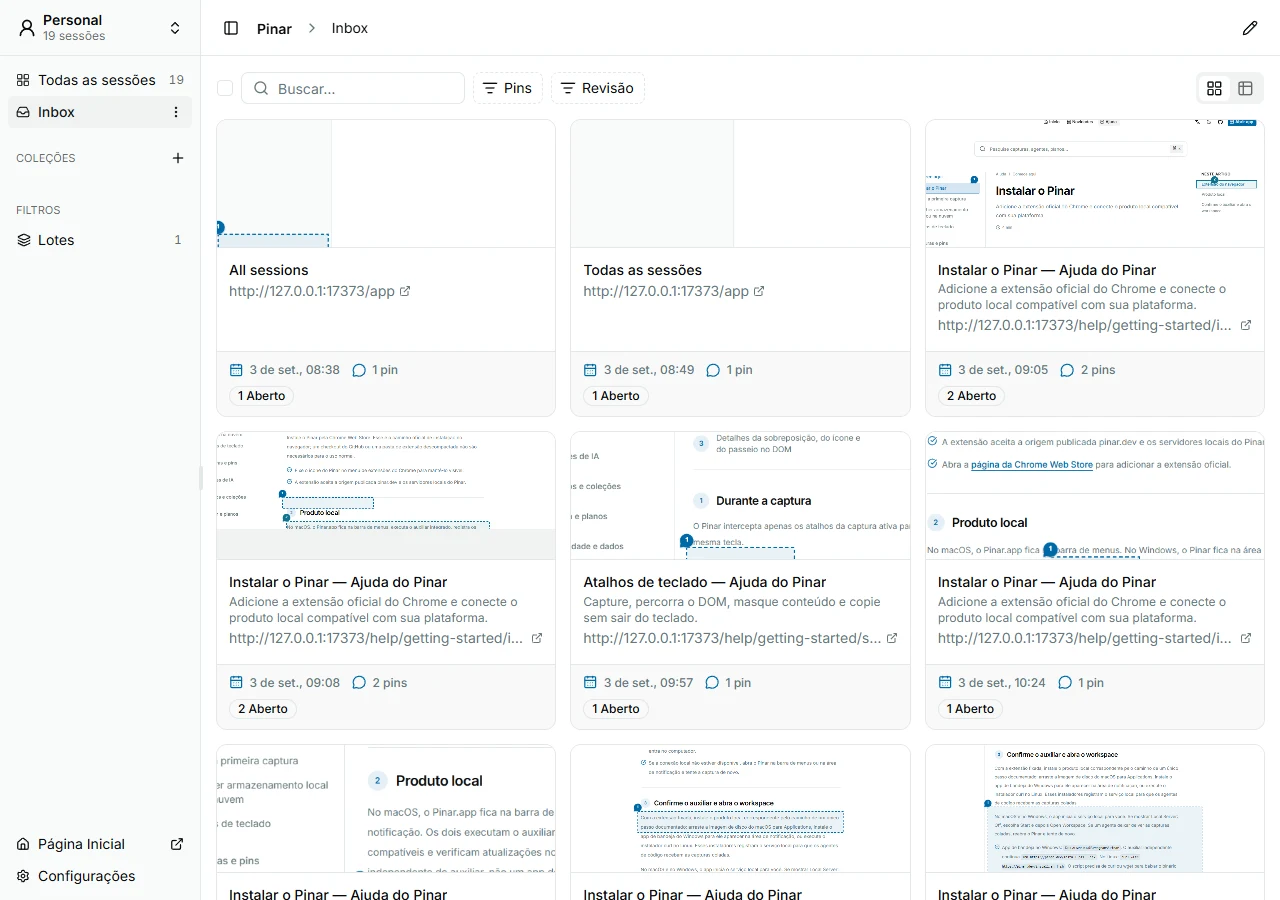
Task: Switch to table view layout
Action: pos(1245,88)
